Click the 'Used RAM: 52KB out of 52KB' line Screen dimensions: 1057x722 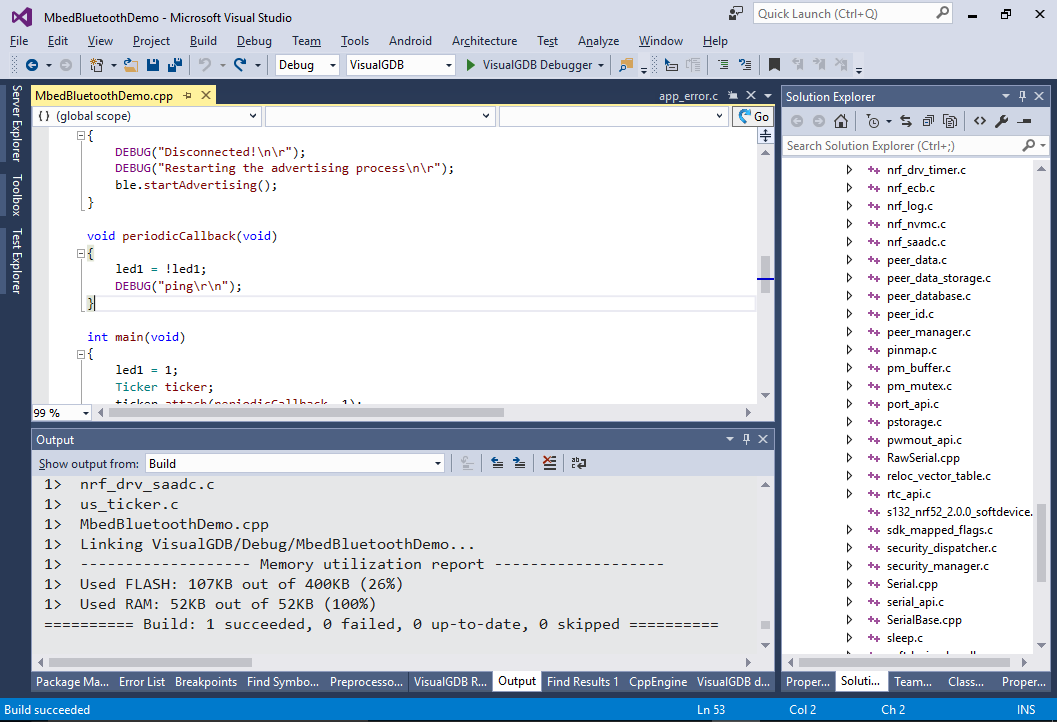click(227, 604)
